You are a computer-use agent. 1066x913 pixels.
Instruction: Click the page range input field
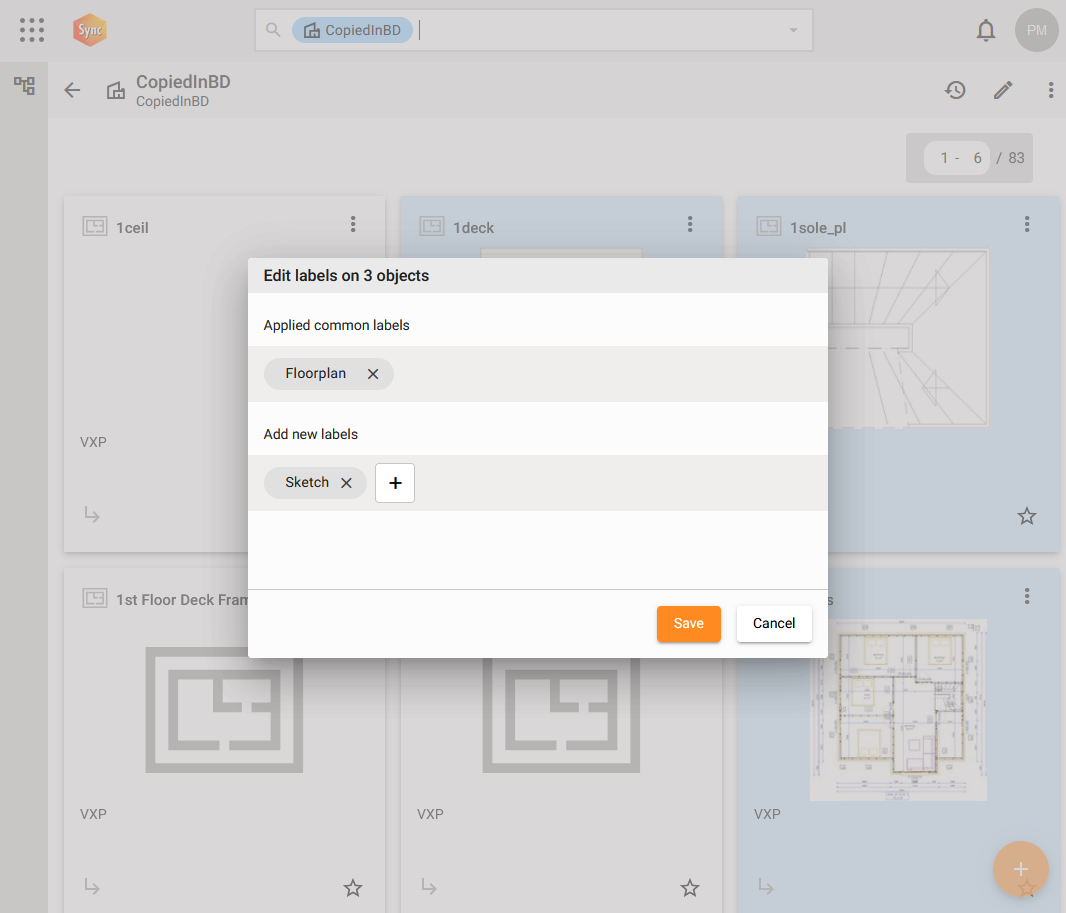957,158
